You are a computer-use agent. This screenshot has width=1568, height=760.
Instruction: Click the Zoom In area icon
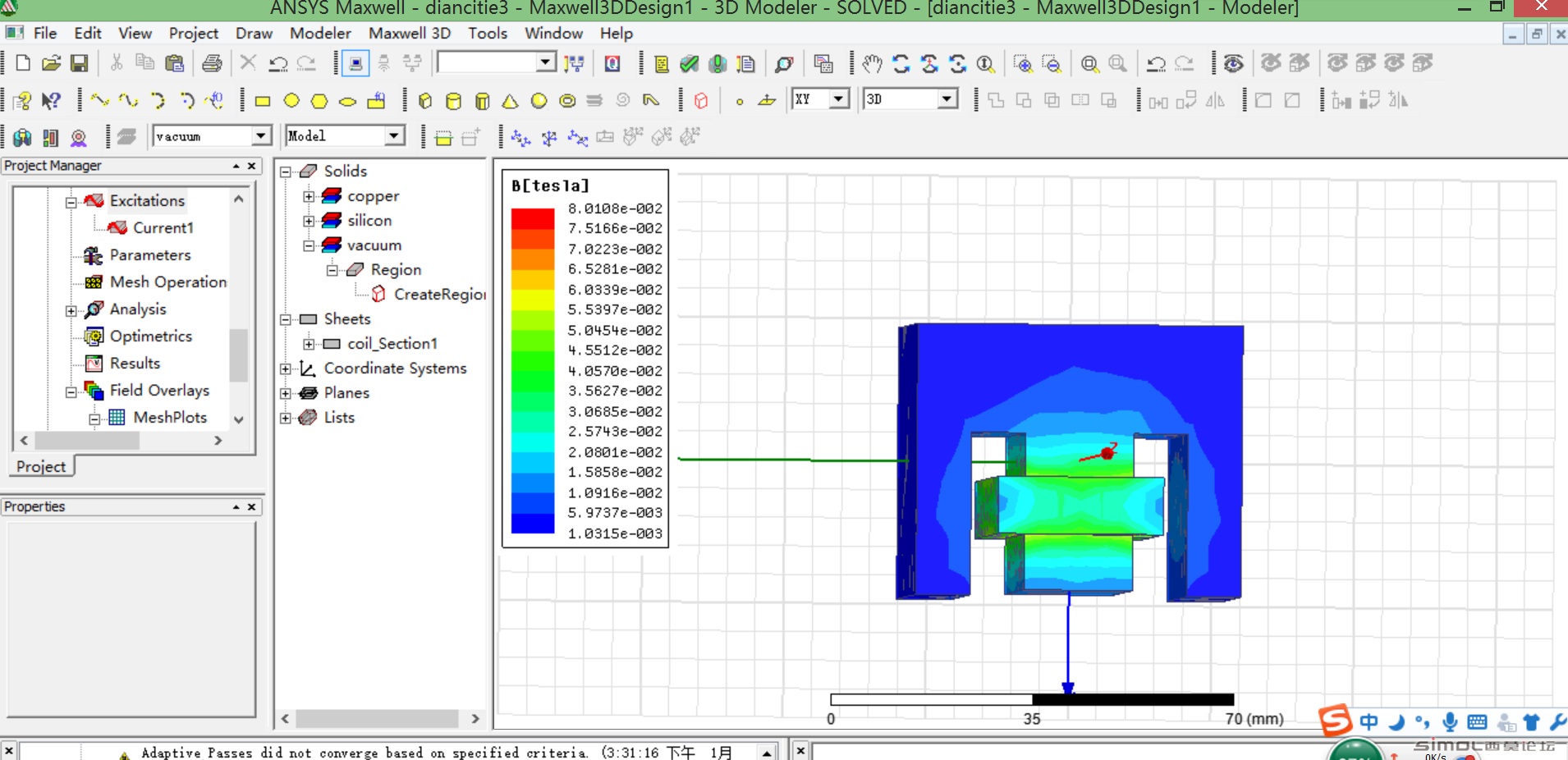(1023, 63)
